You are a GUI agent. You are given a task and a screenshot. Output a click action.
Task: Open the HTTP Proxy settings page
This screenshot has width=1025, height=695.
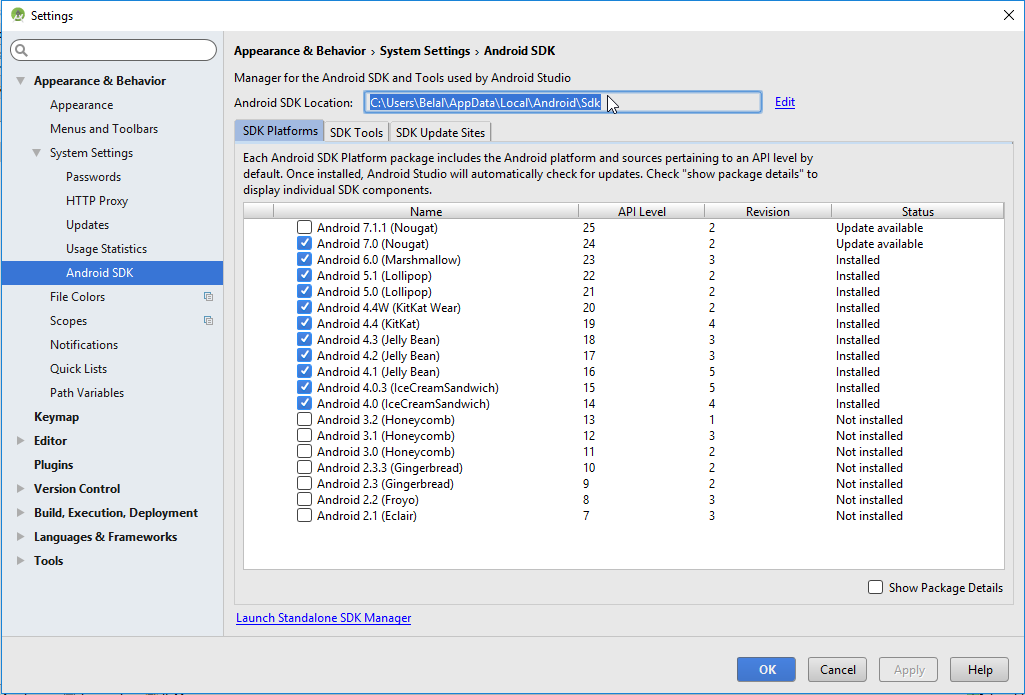pyautogui.click(x=97, y=201)
